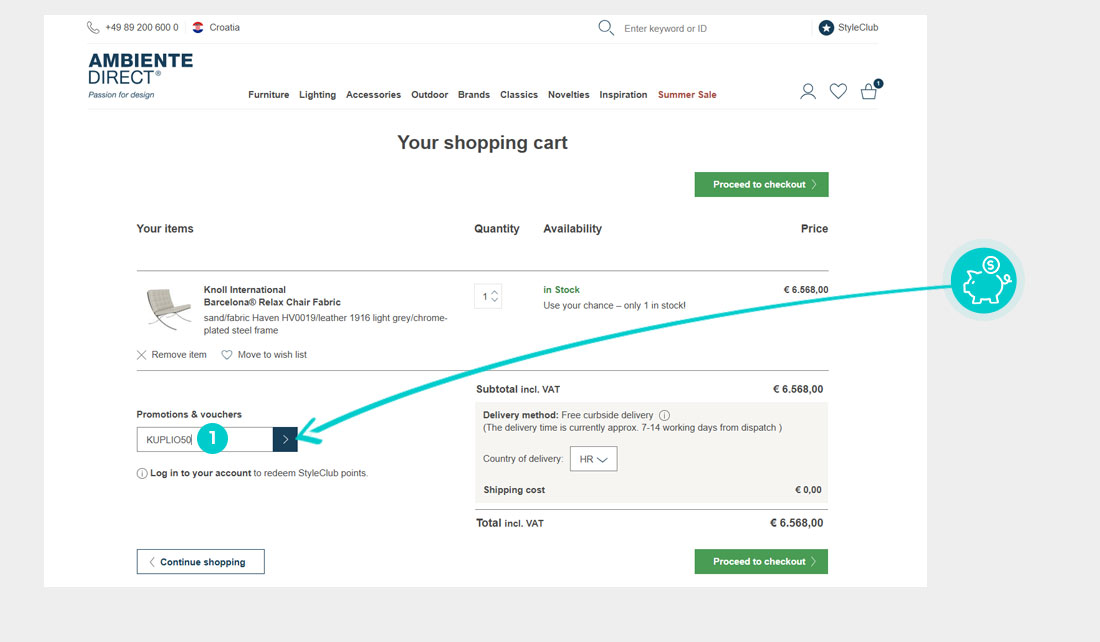The height and width of the screenshot is (642, 1100).
Task: Click the Croatia flag icon
Action: point(198,28)
